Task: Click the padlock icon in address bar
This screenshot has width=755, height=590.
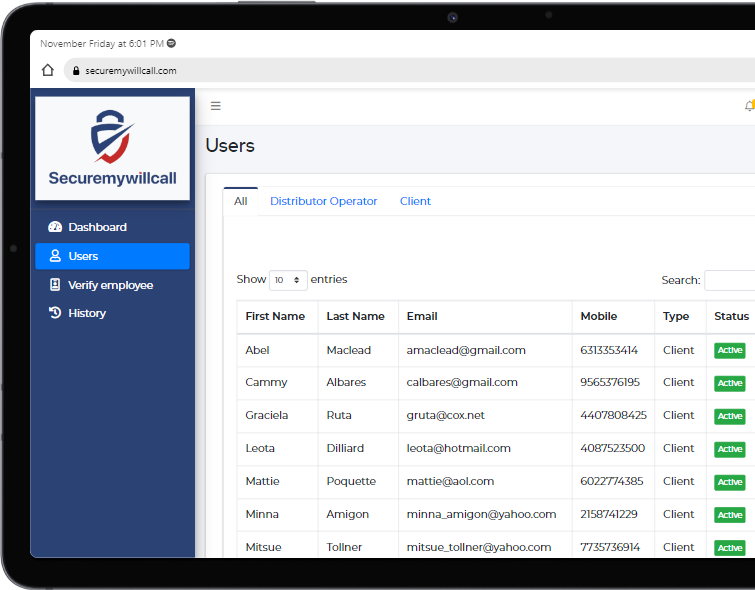Action: [x=74, y=71]
